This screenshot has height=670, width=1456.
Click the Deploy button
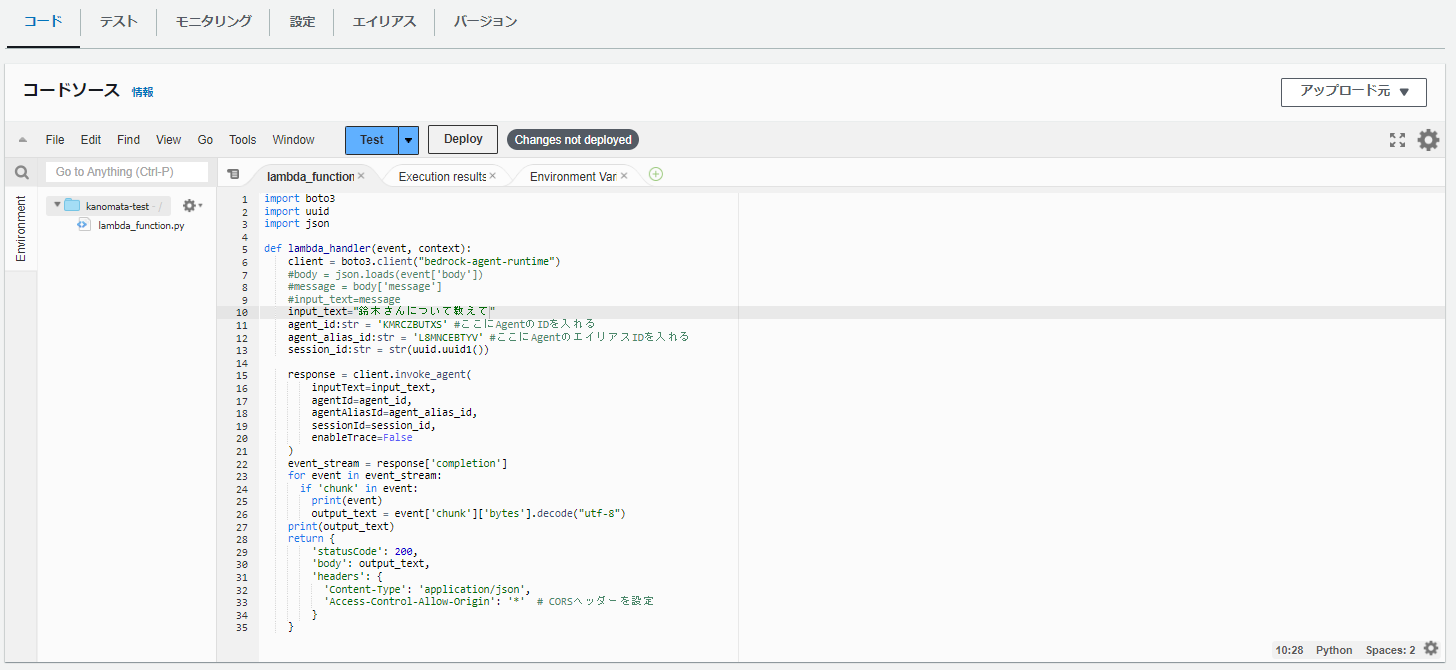[463, 140]
